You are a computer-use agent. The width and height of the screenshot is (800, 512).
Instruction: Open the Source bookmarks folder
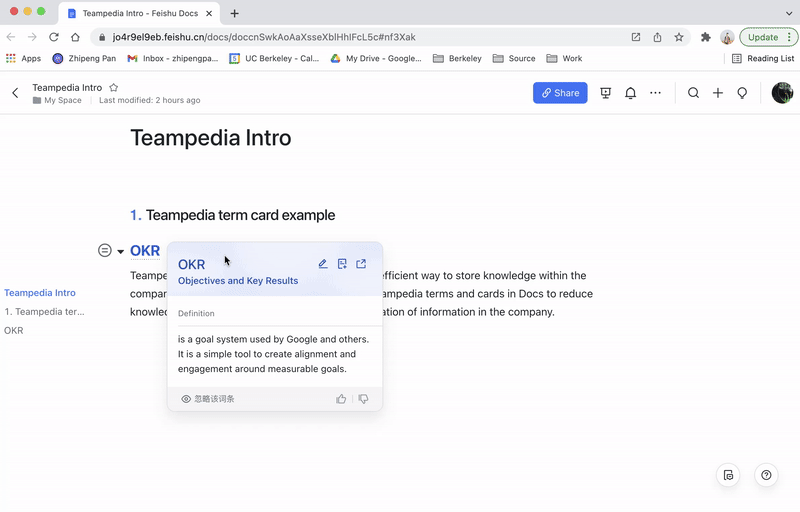tap(514, 59)
